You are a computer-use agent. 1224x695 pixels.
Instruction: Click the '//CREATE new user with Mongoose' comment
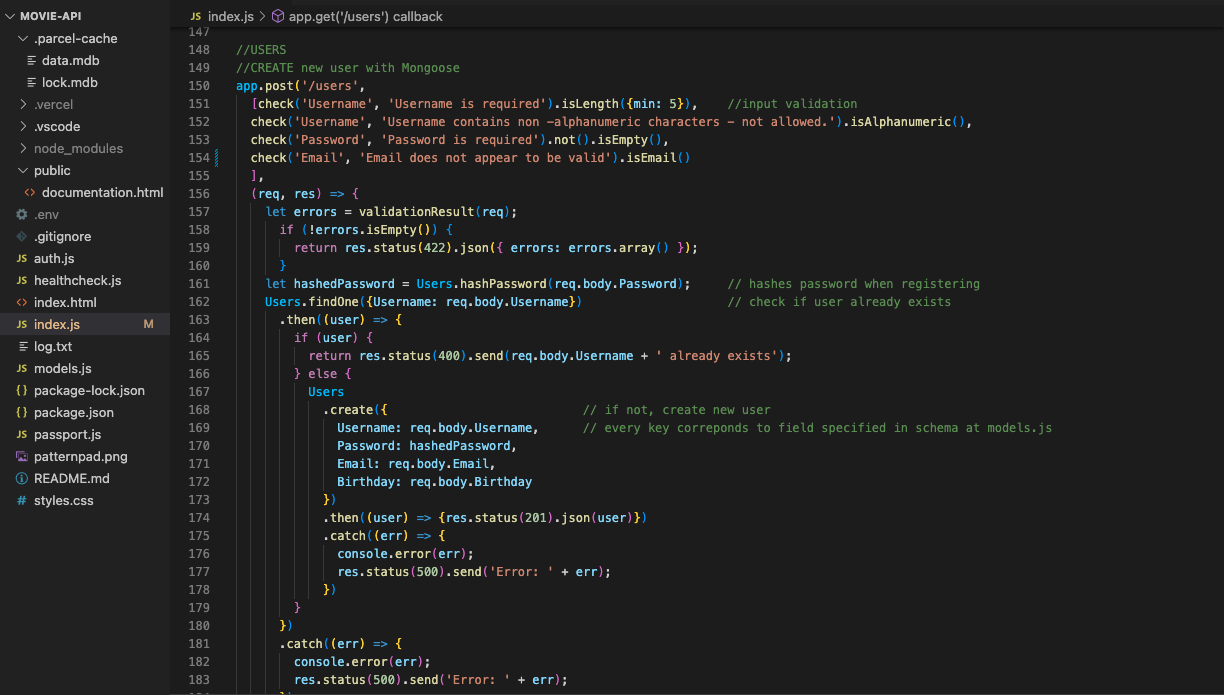tap(348, 68)
